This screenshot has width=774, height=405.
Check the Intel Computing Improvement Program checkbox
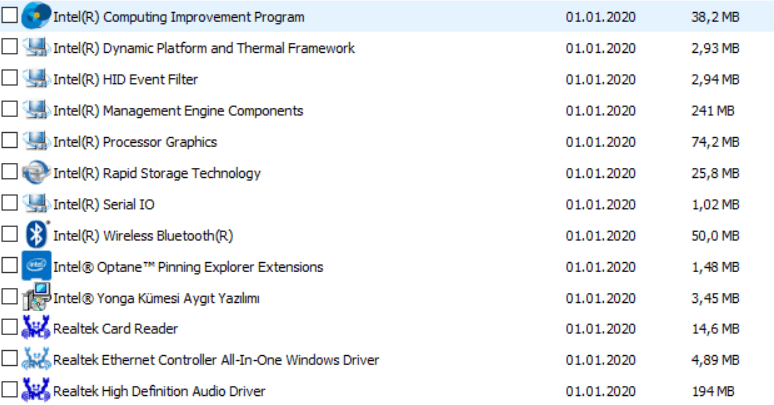pos(9,15)
